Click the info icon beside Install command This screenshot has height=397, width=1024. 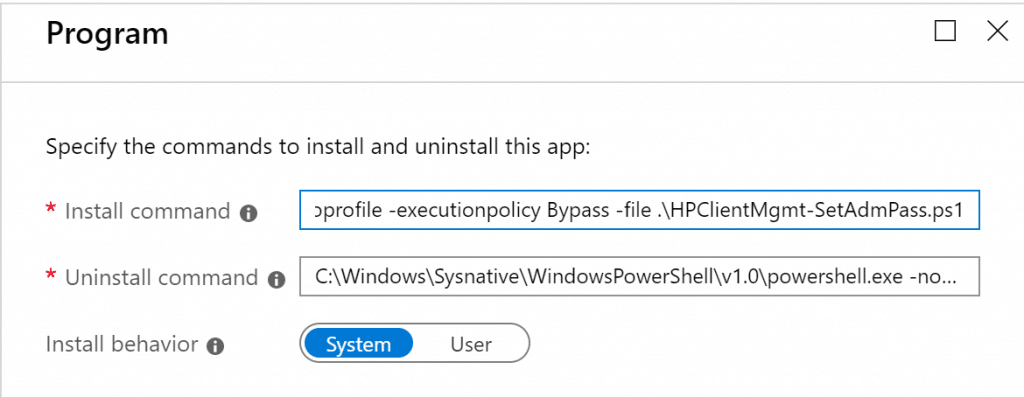pyautogui.click(x=248, y=213)
